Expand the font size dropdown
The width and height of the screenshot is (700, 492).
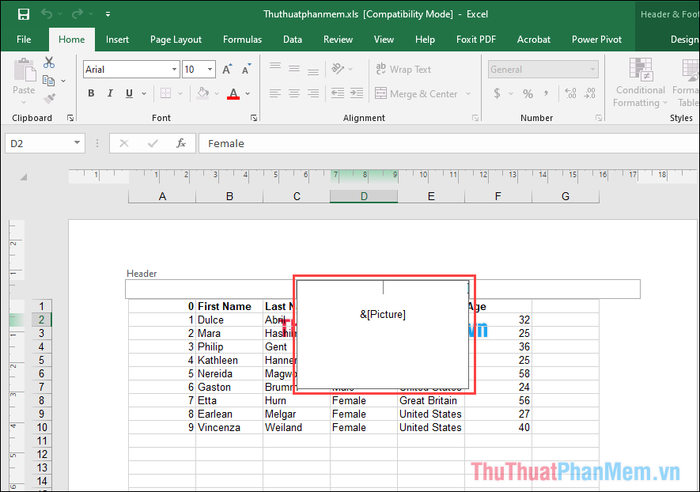point(209,70)
